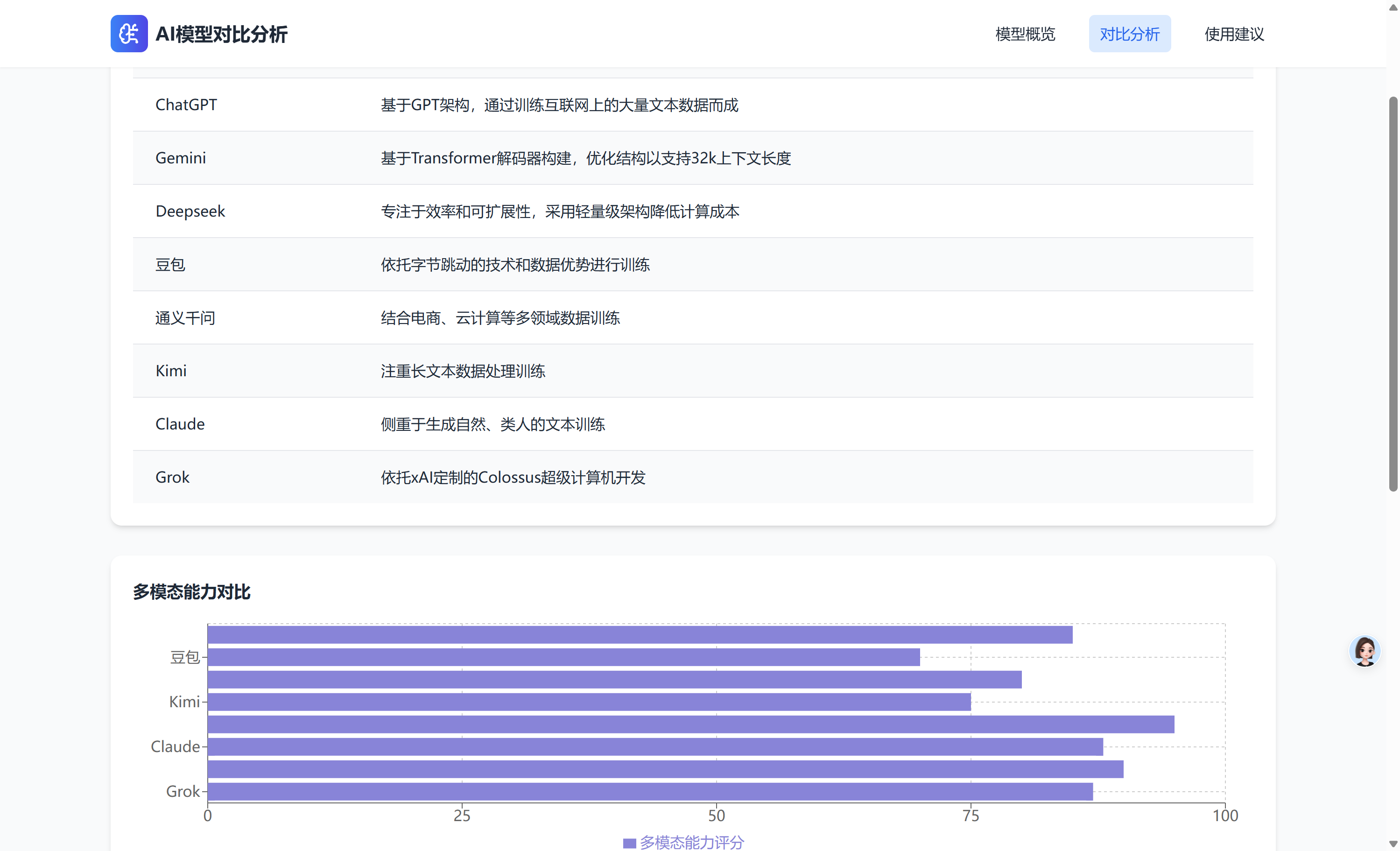Click the Deepseek row description

[x=560, y=211]
